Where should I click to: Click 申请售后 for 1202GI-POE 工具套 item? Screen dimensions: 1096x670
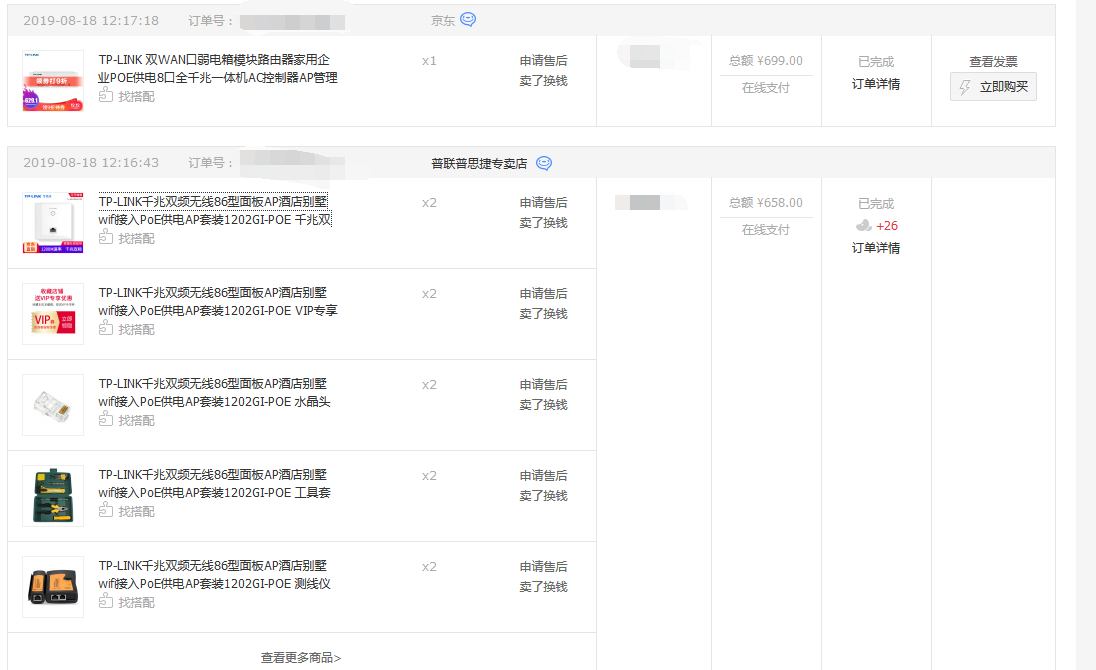[x=543, y=475]
